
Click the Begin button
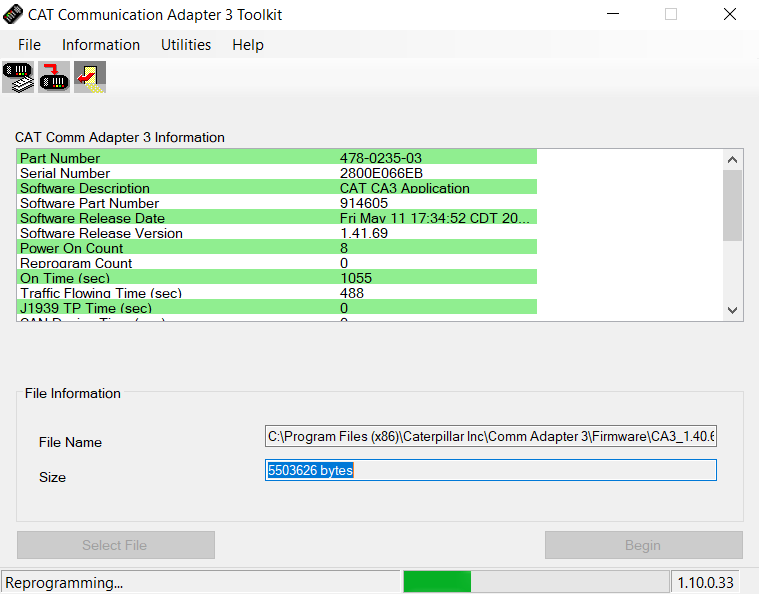pyautogui.click(x=644, y=545)
